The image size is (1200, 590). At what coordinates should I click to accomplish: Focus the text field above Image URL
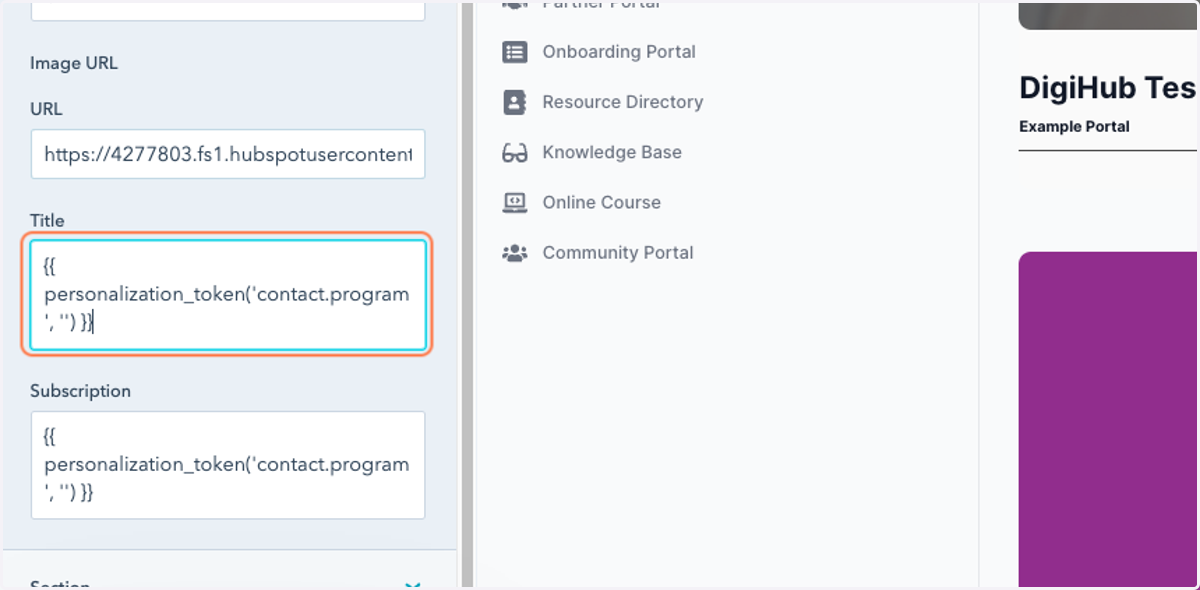coord(228,10)
